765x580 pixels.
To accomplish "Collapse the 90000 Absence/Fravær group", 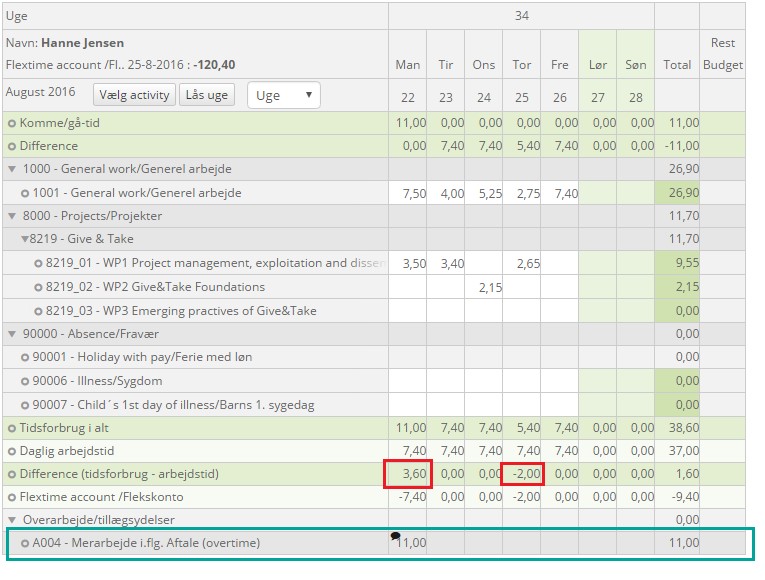I will (x=12, y=334).
